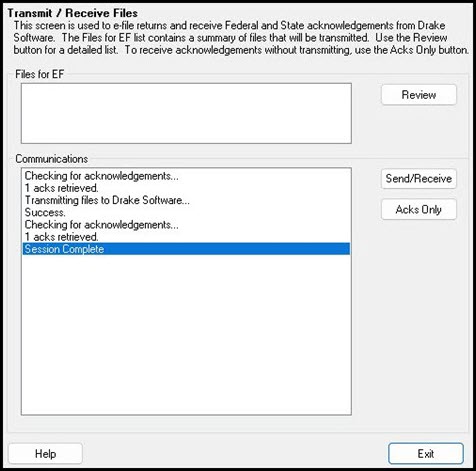Image resolution: width=476 pixels, height=471 pixels.
Task: Click the 'Transmit / Receive Files' heading
Action: 73,13
